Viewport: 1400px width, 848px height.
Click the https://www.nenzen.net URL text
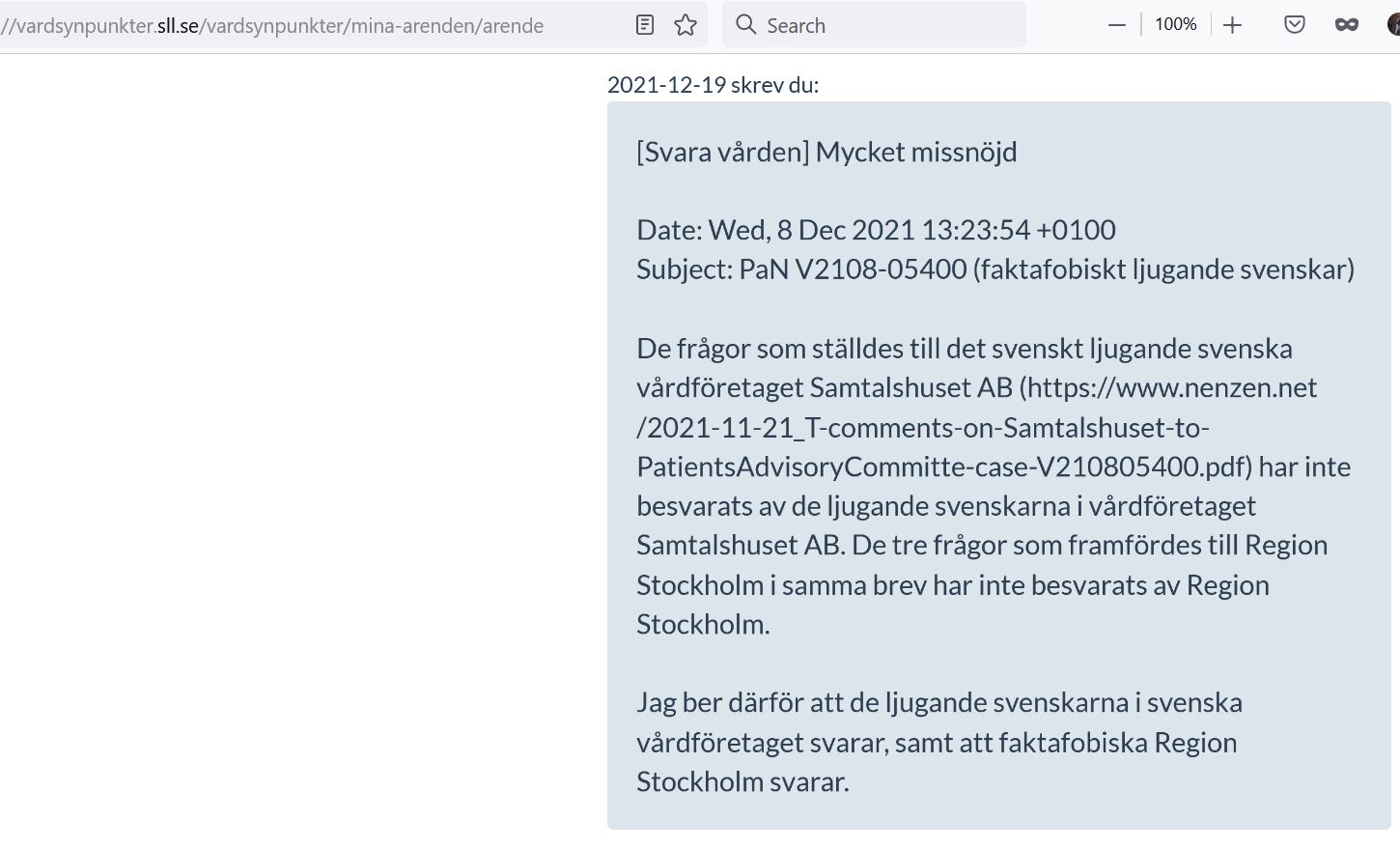(x=1172, y=387)
